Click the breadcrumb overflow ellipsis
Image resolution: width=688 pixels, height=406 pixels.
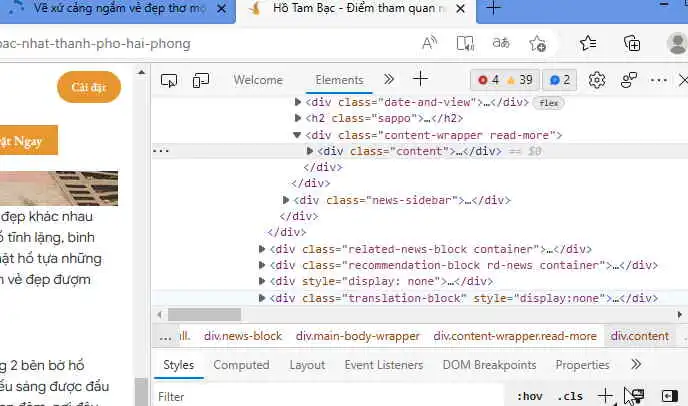point(165,337)
